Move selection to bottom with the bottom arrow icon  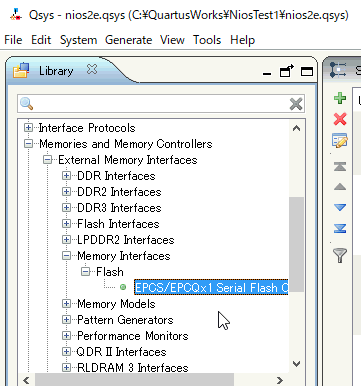340,228
